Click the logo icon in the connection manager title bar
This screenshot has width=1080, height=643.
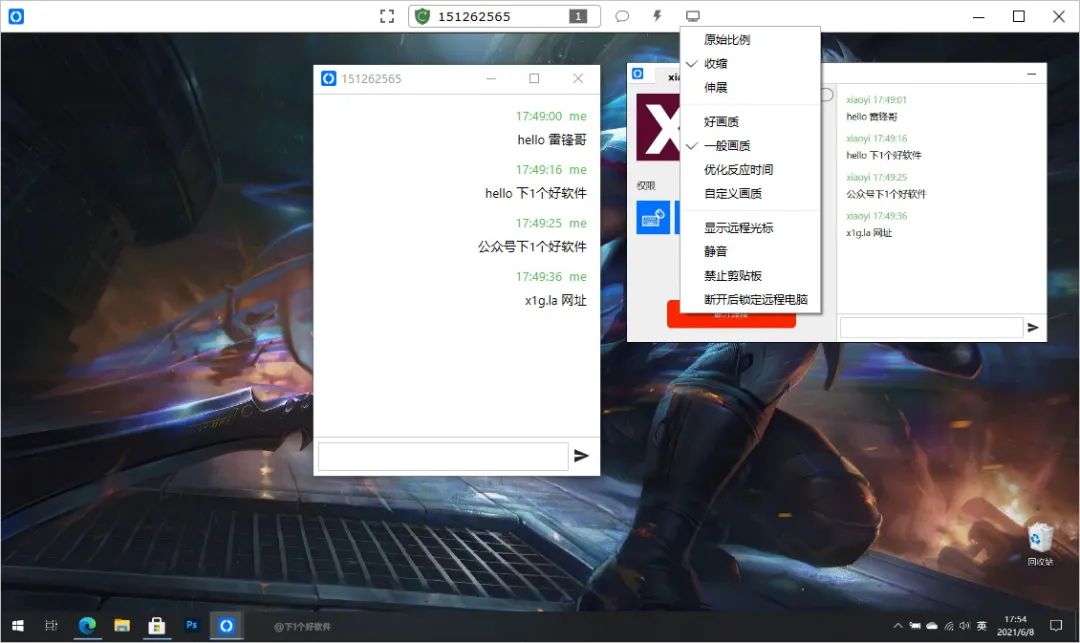pos(638,74)
